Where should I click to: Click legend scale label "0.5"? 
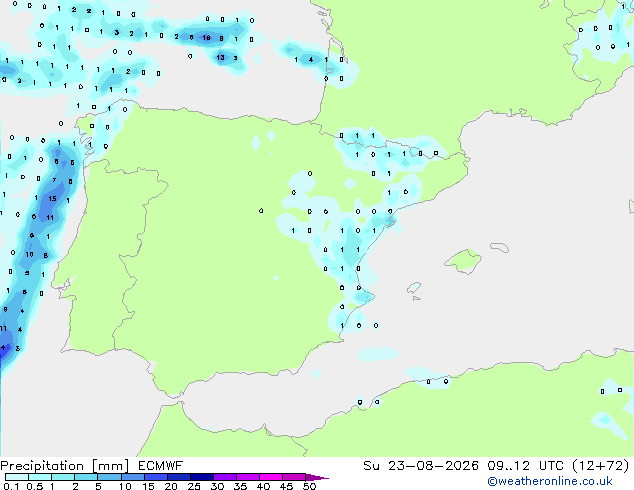(x=35, y=486)
